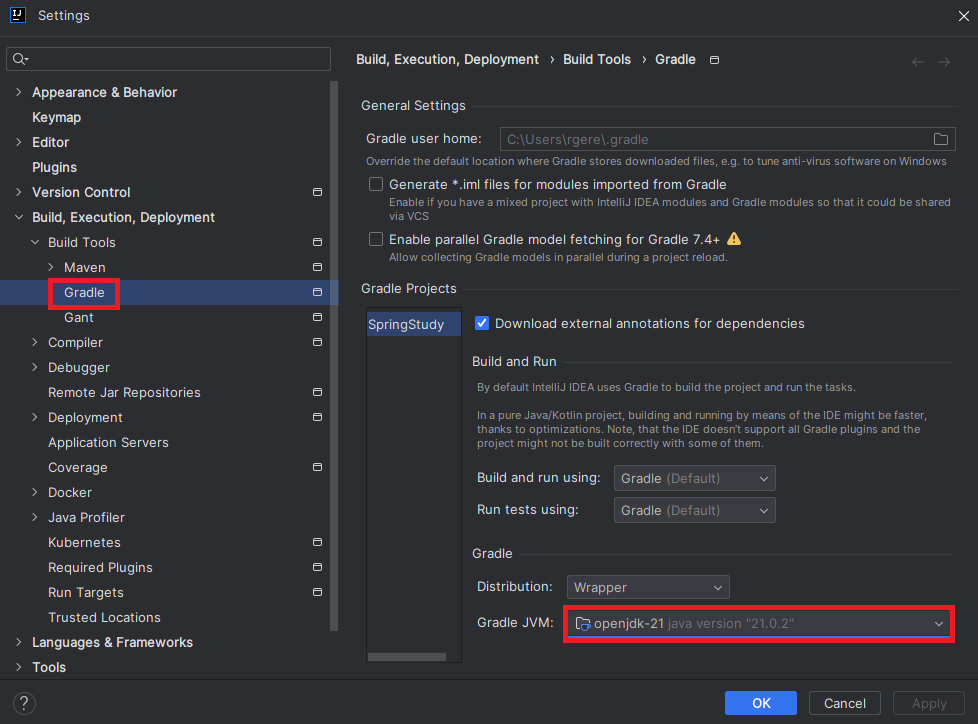
Task: Click the OK button
Action: pyautogui.click(x=760, y=703)
